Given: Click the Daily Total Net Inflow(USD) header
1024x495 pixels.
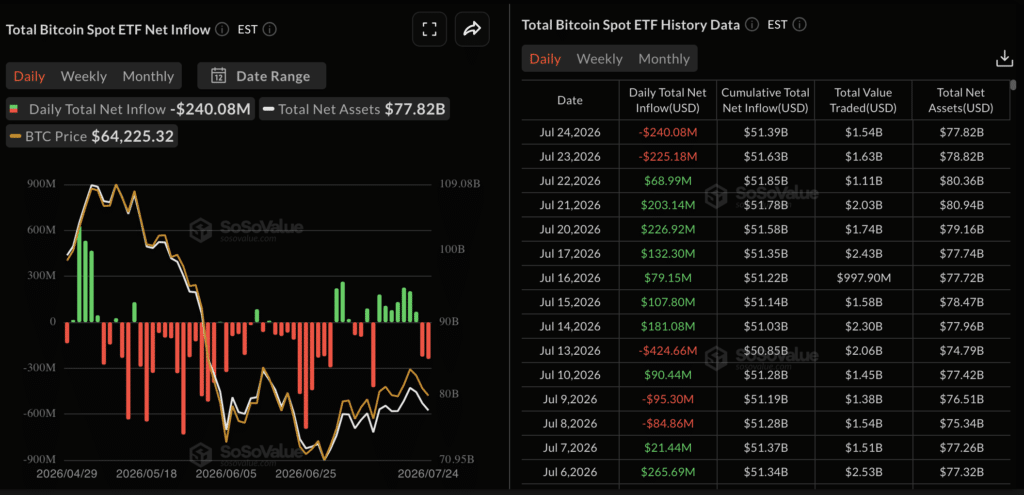Looking at the screenshot, I should (667, 101).
